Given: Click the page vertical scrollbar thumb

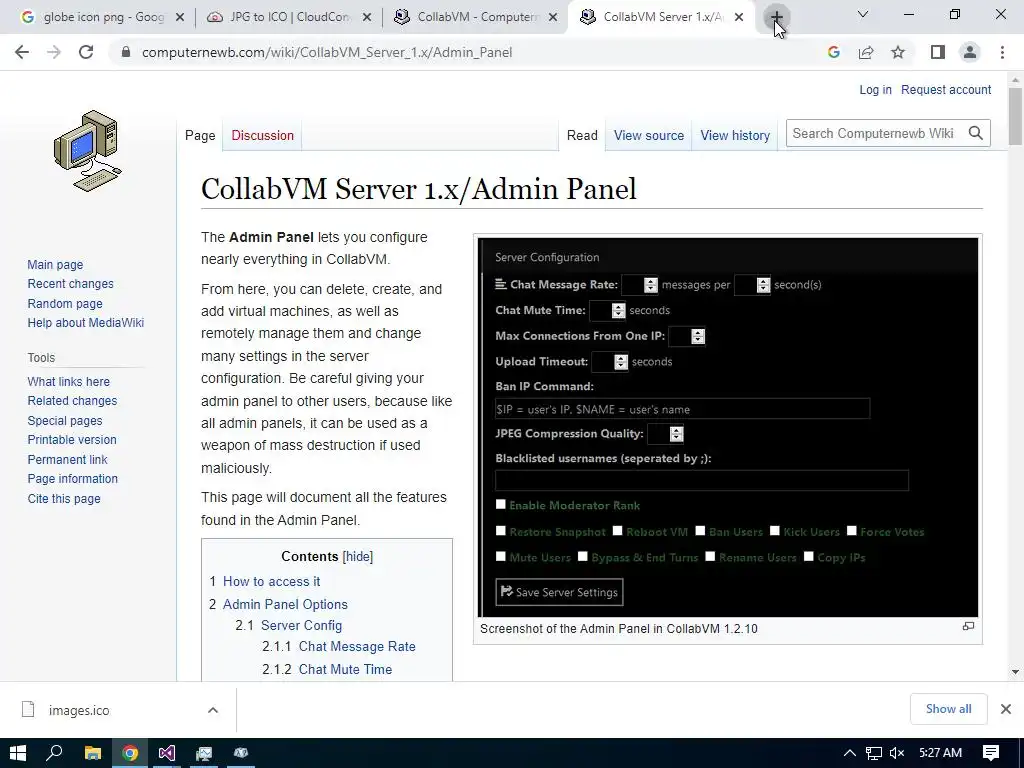Looking at the screenshot, I should (x=1015, y=116).
